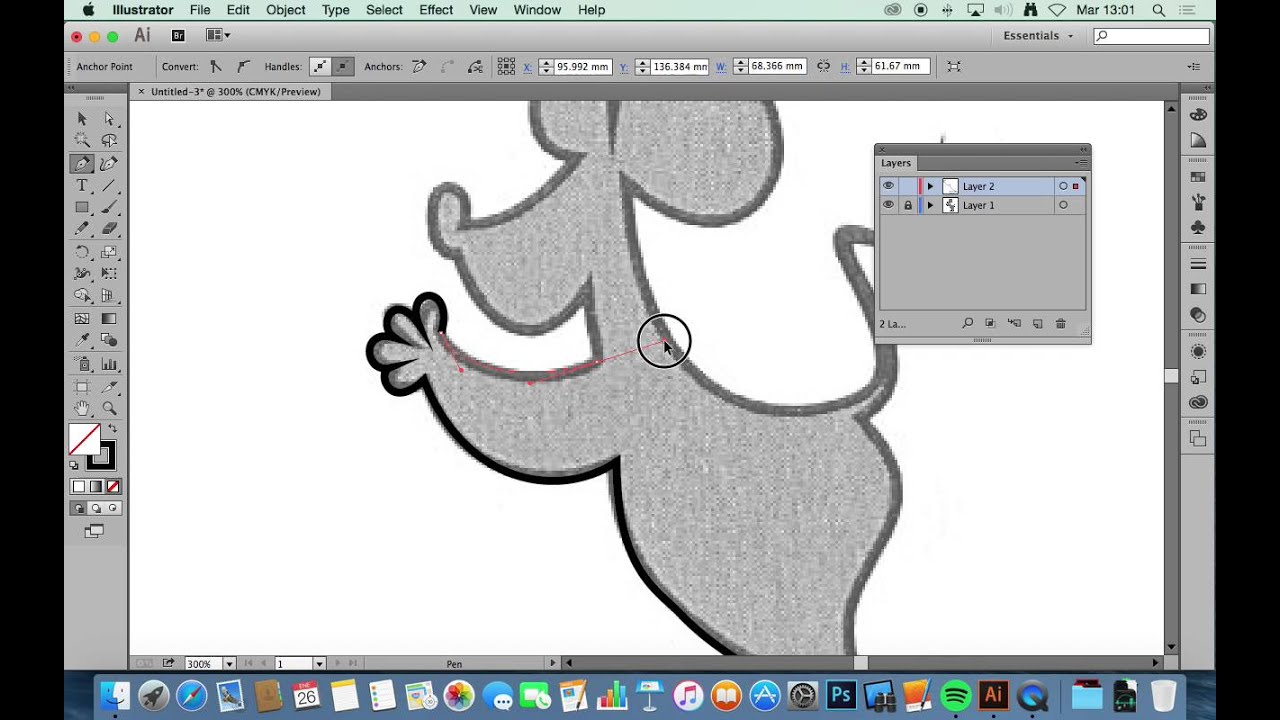
Task: Select the Direct Selection tool (white arrow)
Action: (109, 119)
